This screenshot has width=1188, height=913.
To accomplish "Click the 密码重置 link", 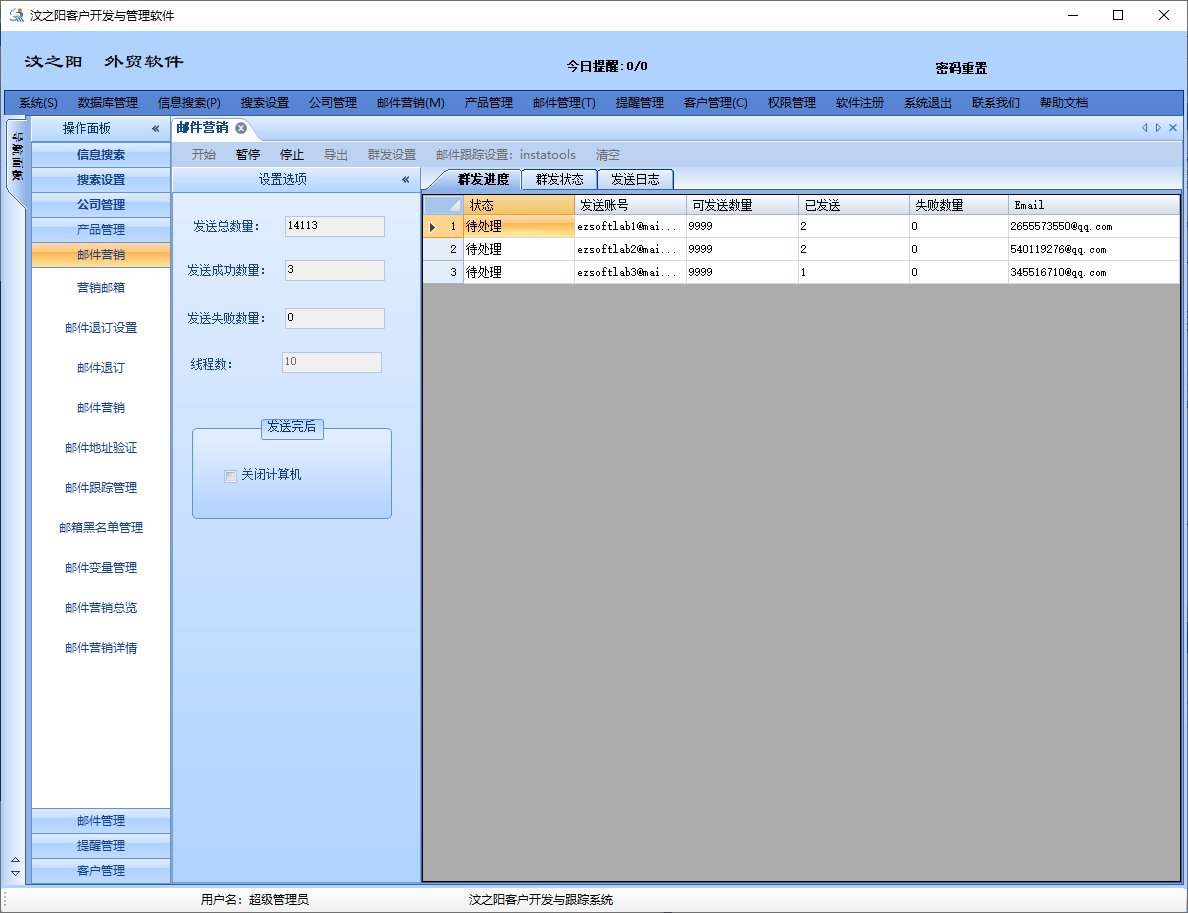I will [960, 66].
